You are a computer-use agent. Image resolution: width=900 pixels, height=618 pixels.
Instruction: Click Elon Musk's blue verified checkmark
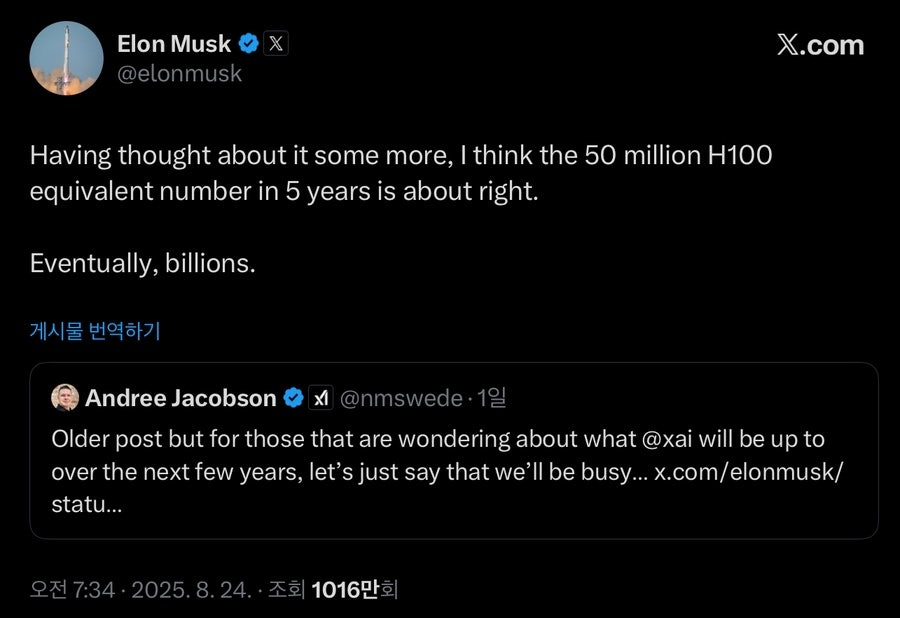pyautogui.click(x=249, y=44)
